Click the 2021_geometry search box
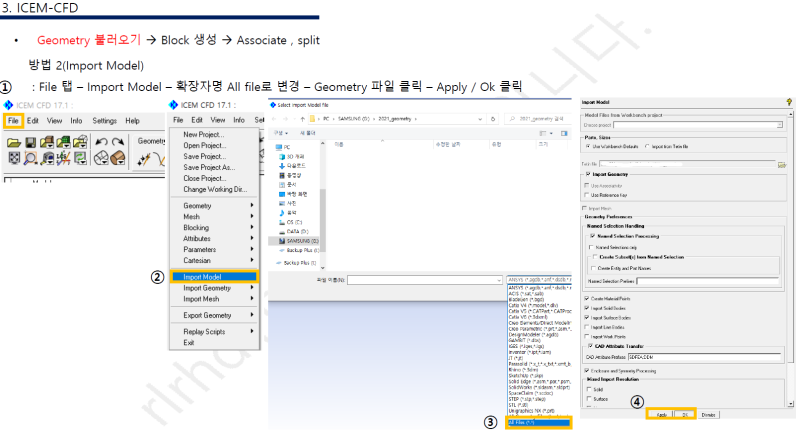Screen dimensions: 800x435 (537, 119)
